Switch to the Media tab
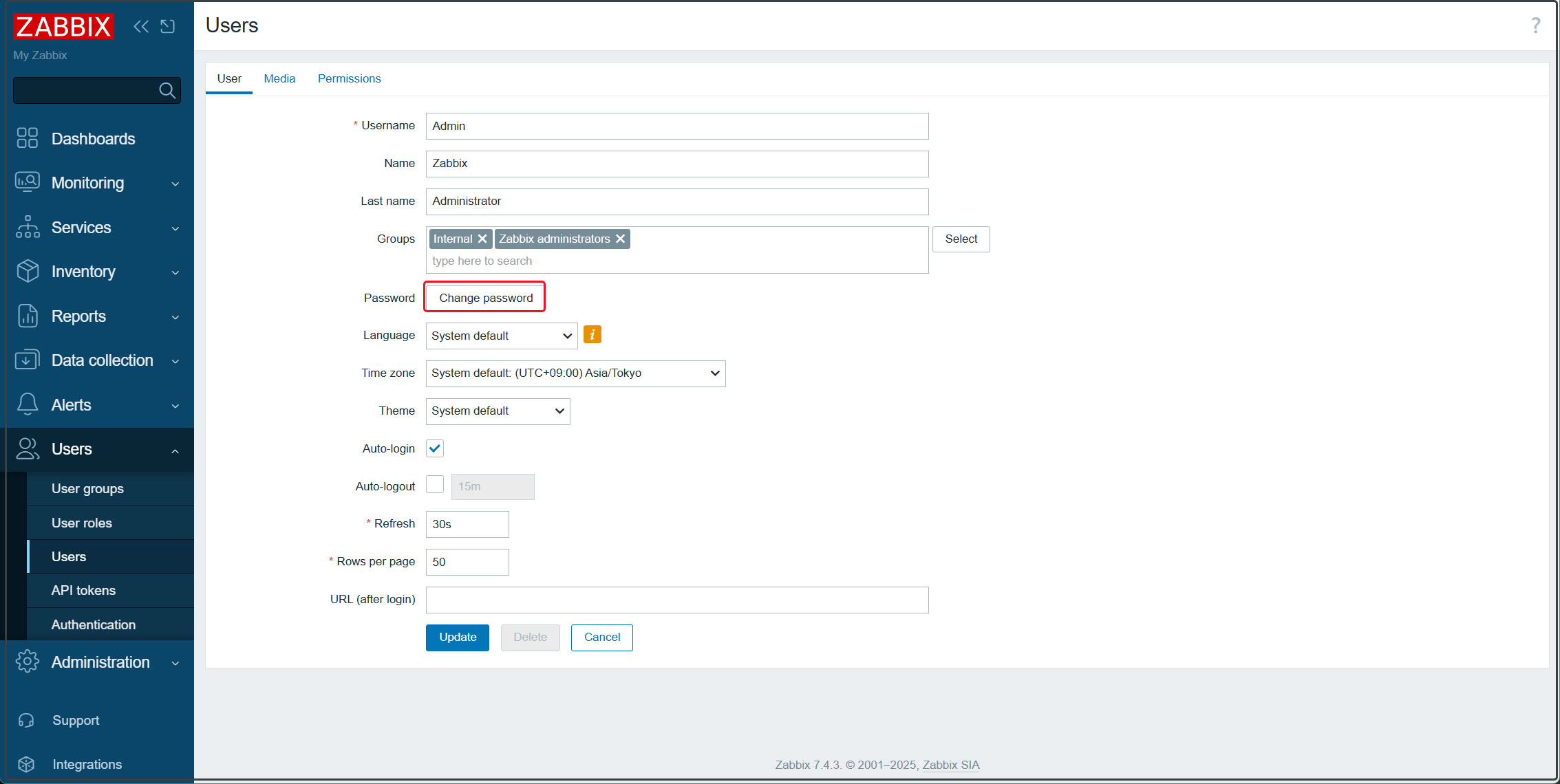The height and width of the screenshot is (784, 1560). point(279,78)
